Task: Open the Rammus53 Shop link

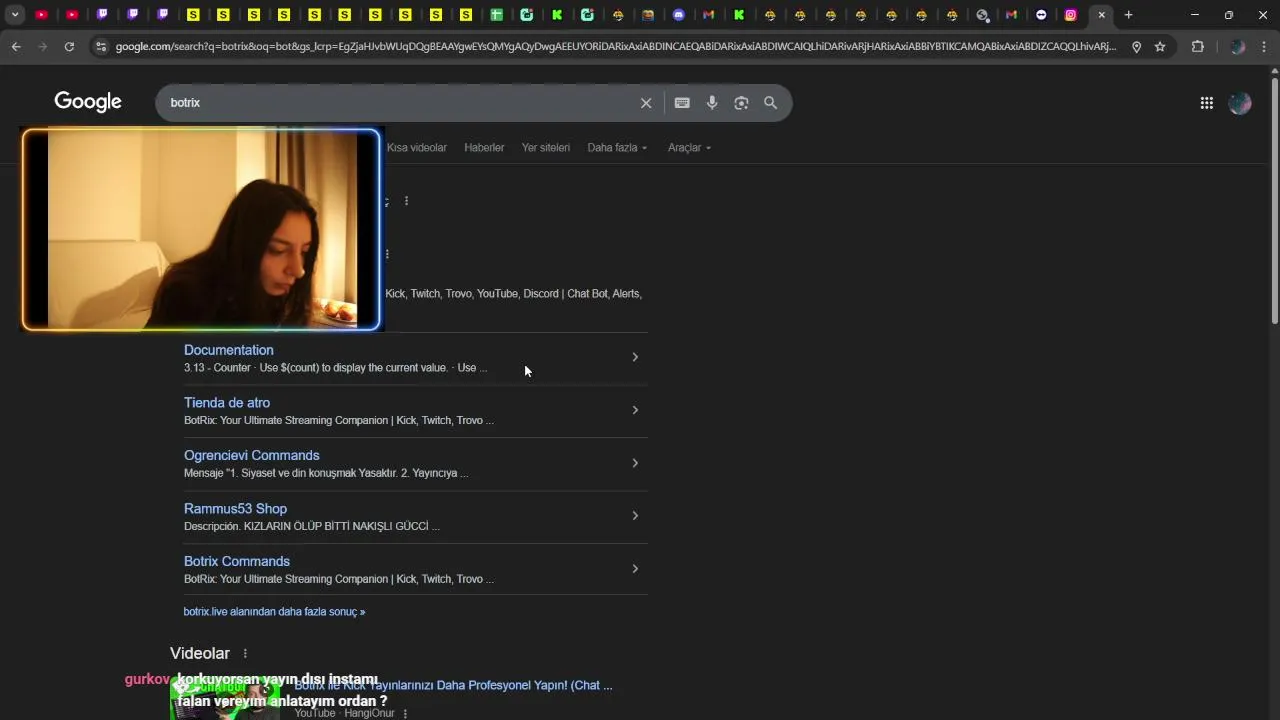Action: (x=235, y=509)
